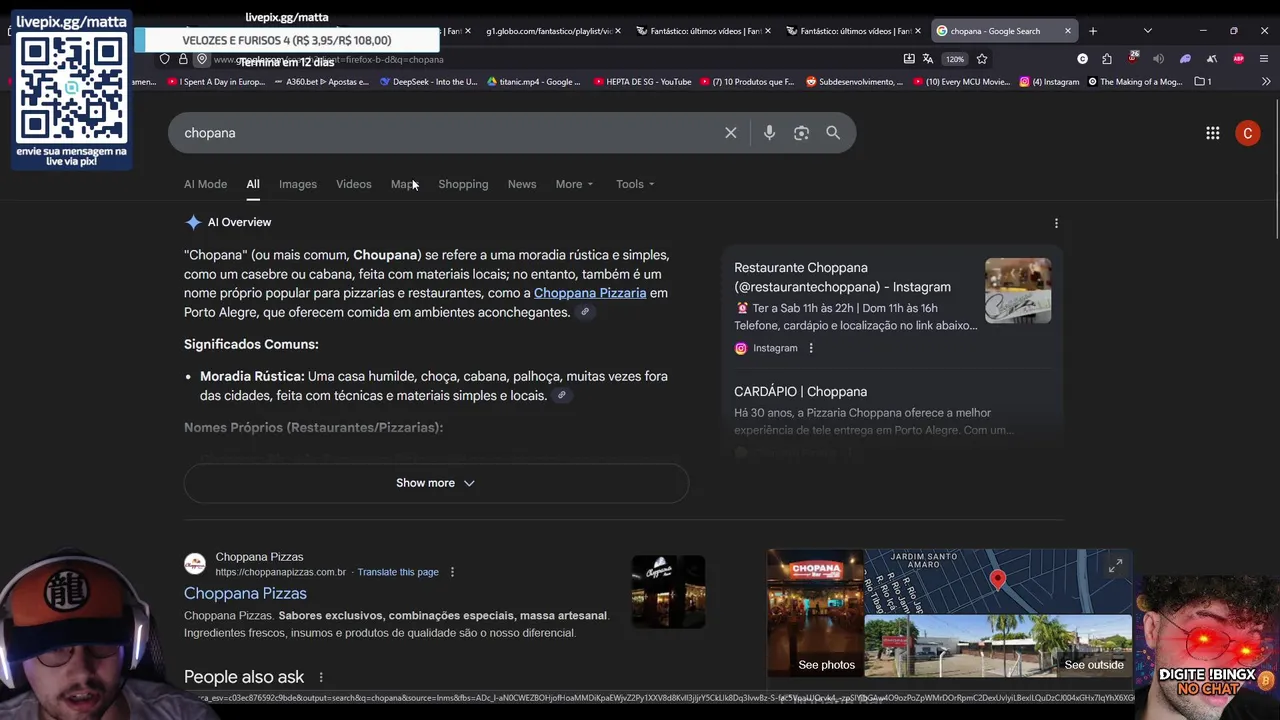Viewport: 1280px width, 720px height.
Task: Open People also ask three-dot menu
Action: 321,678
